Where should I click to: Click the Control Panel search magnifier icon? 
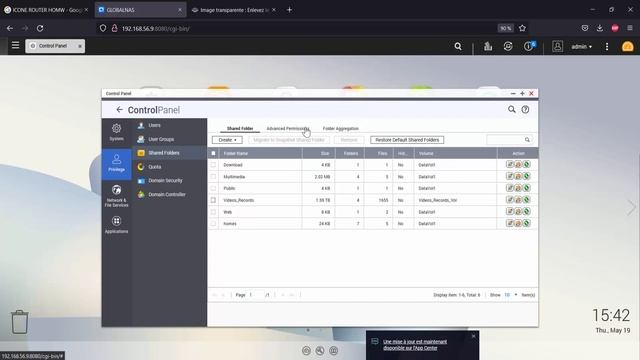(x=511, y=109)
